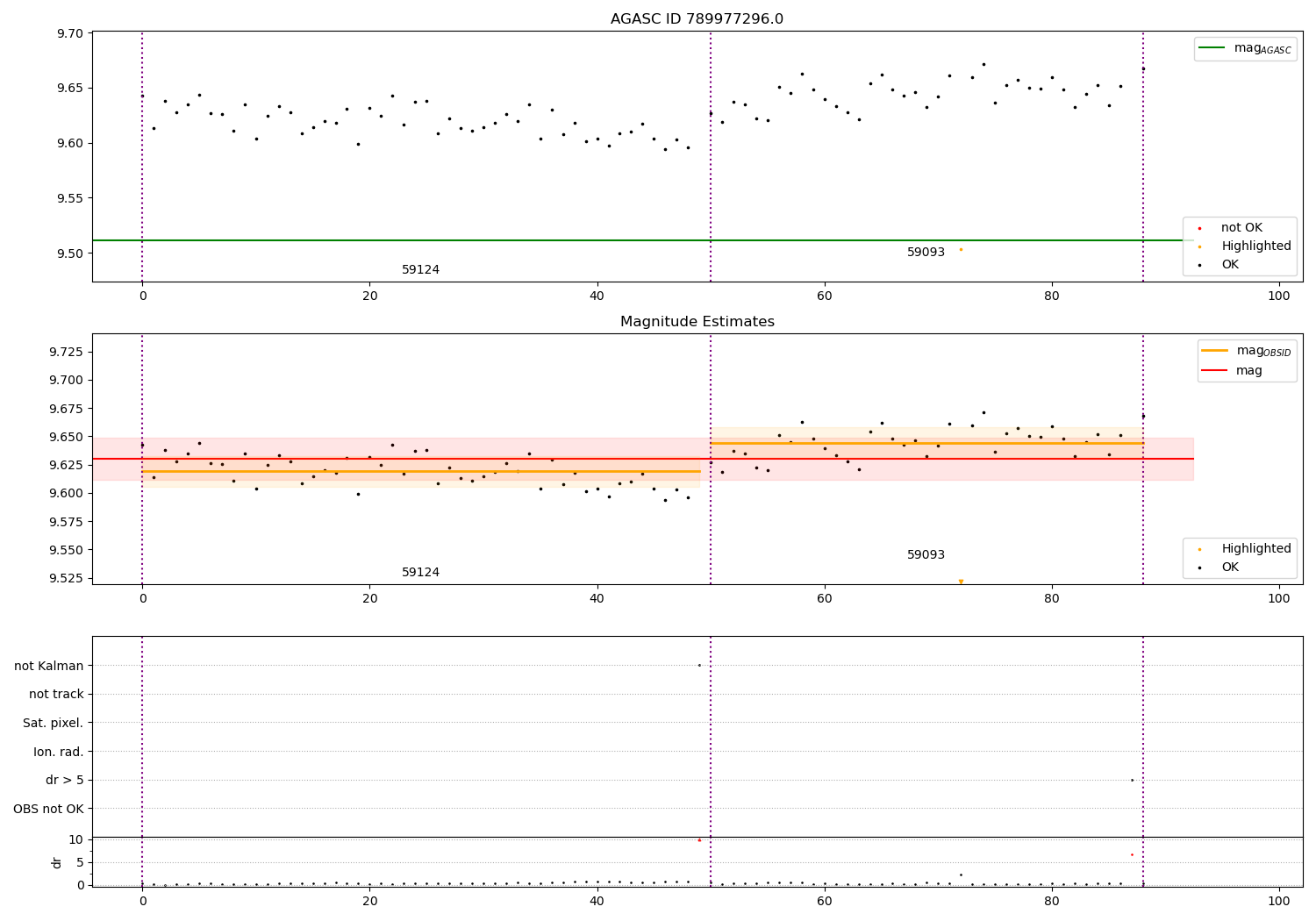Screen dimensions: 1316x921
Task: Click the 40 x-axis tick of top plot
Action: click(597, 296)
